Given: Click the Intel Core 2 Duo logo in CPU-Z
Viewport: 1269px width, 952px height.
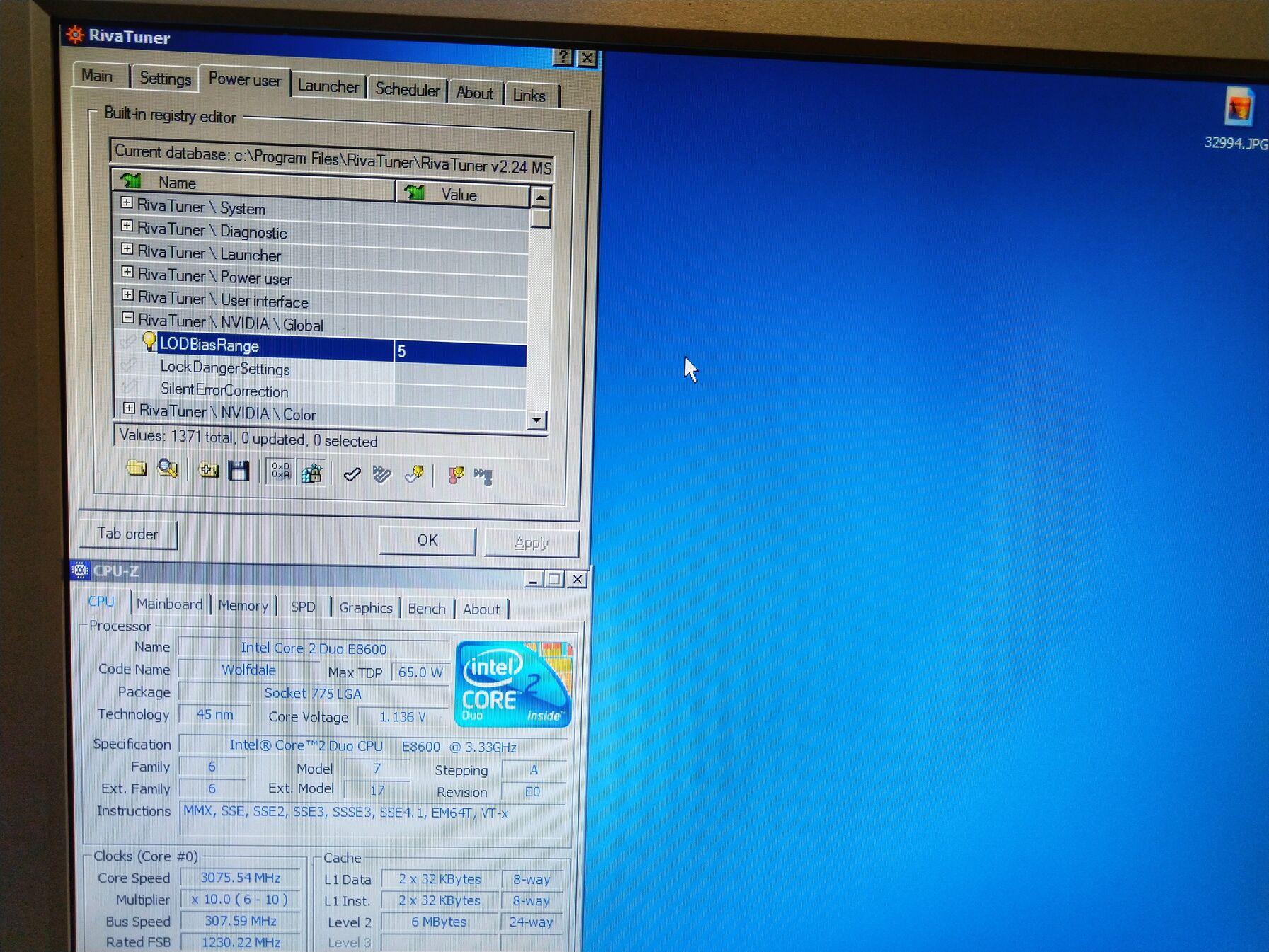Looking at the screenshot, I should [514, 684].
